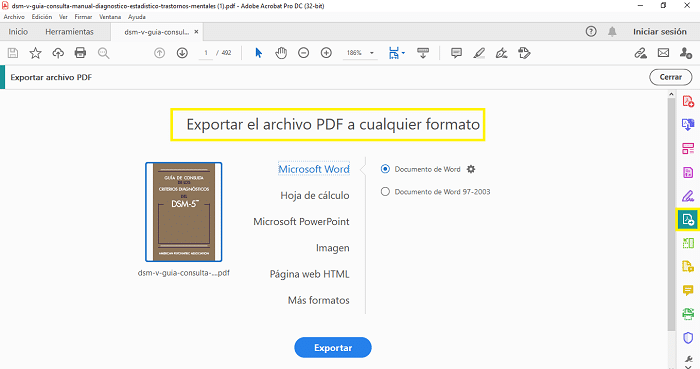Zoom in with plus icon
This screenshot has width=700, height=369.
[326, 53]
